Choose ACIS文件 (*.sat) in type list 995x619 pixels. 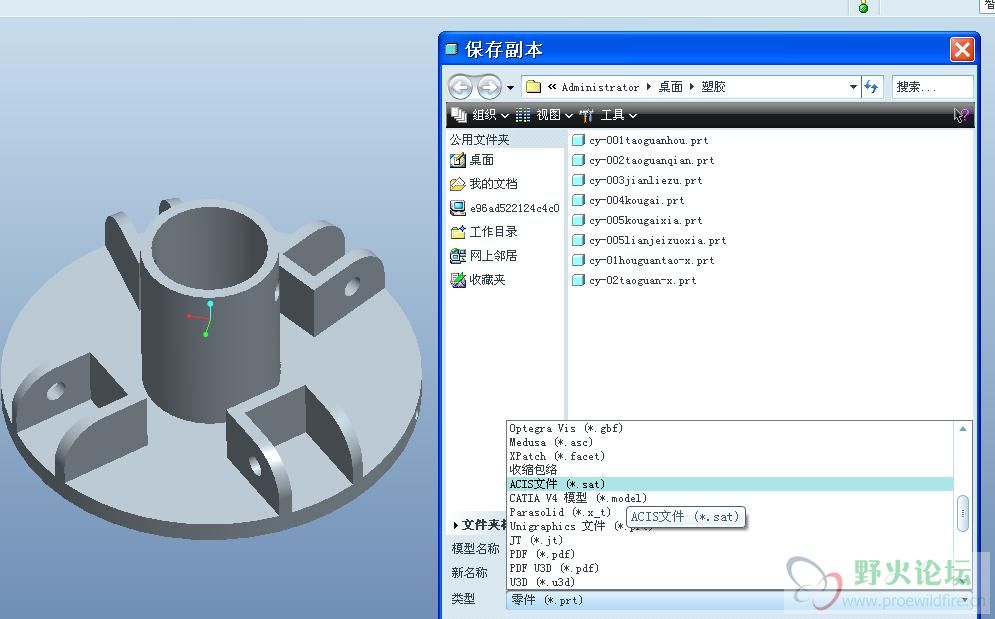coord(730,484)
